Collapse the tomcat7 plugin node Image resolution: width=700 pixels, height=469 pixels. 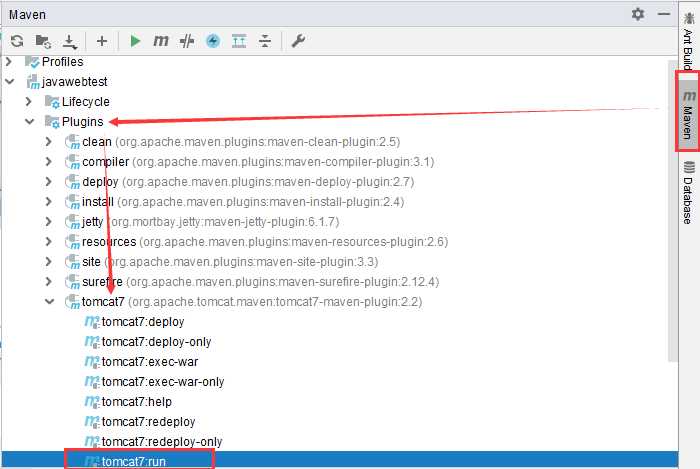50,302
